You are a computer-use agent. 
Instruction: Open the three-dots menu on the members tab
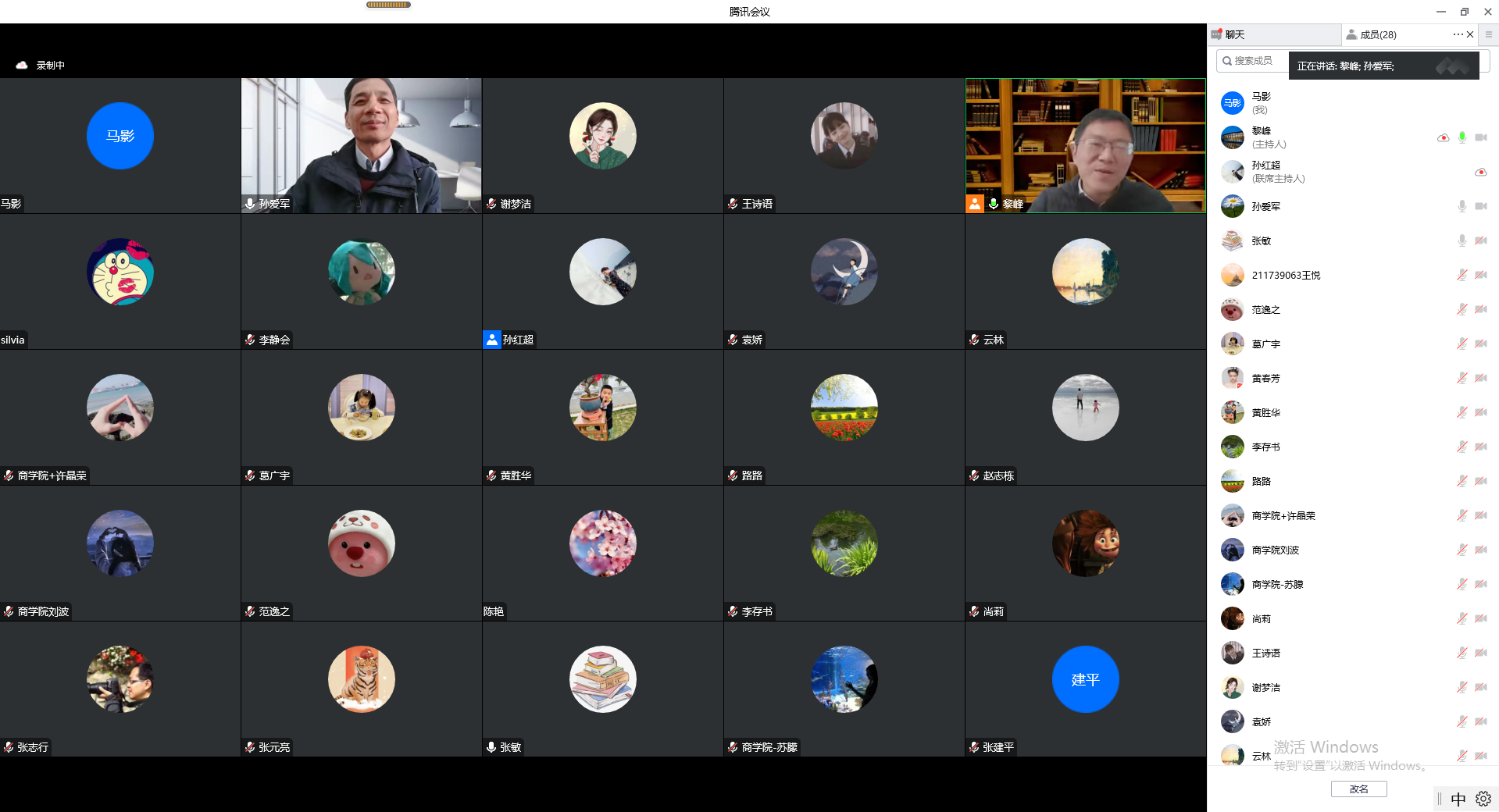[x=1458, y=34]
